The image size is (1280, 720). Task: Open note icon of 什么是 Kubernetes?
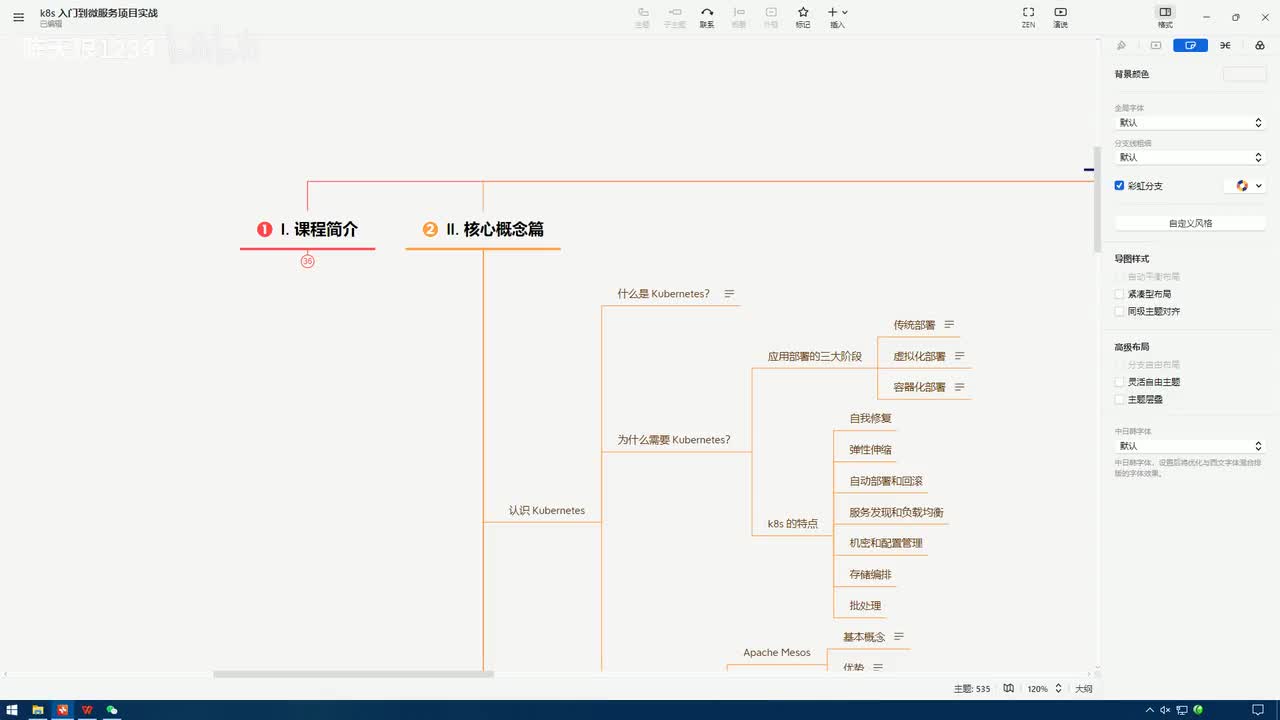coord(729,294)
